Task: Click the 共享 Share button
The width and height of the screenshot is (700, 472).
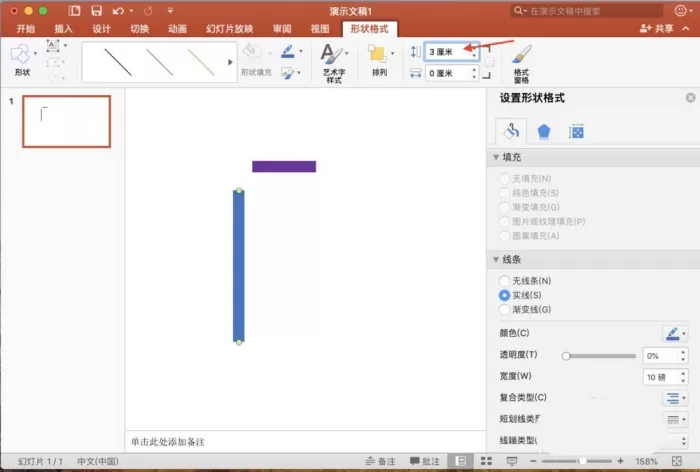Action: 656,29
